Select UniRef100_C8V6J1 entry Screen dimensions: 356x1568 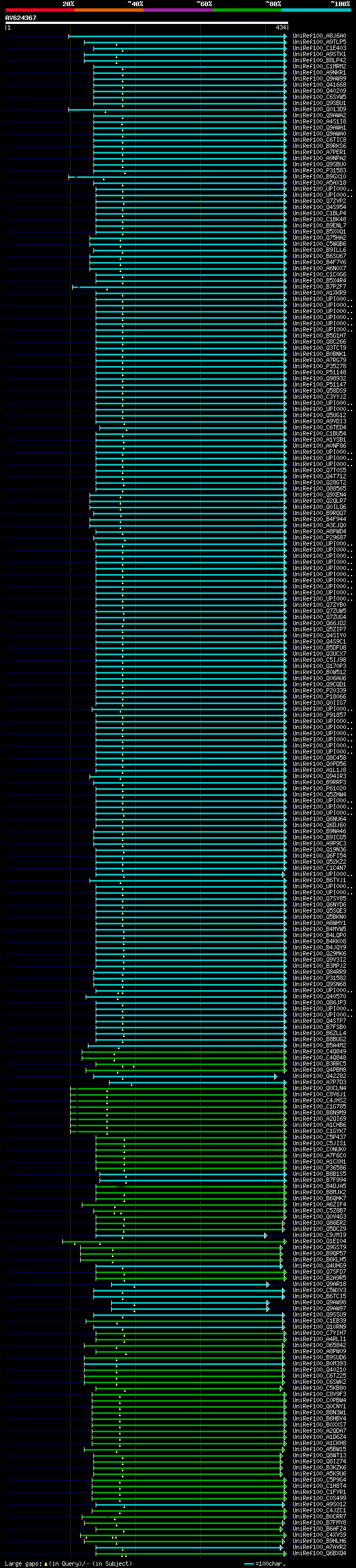click(x=319, y=1094)
